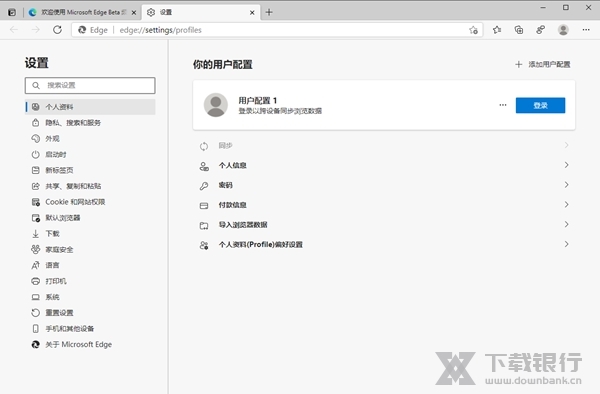Image resolution: width=600 pixels, height=394 pixels.
Task: Open the 密码 row
Action: pos(384,185)
